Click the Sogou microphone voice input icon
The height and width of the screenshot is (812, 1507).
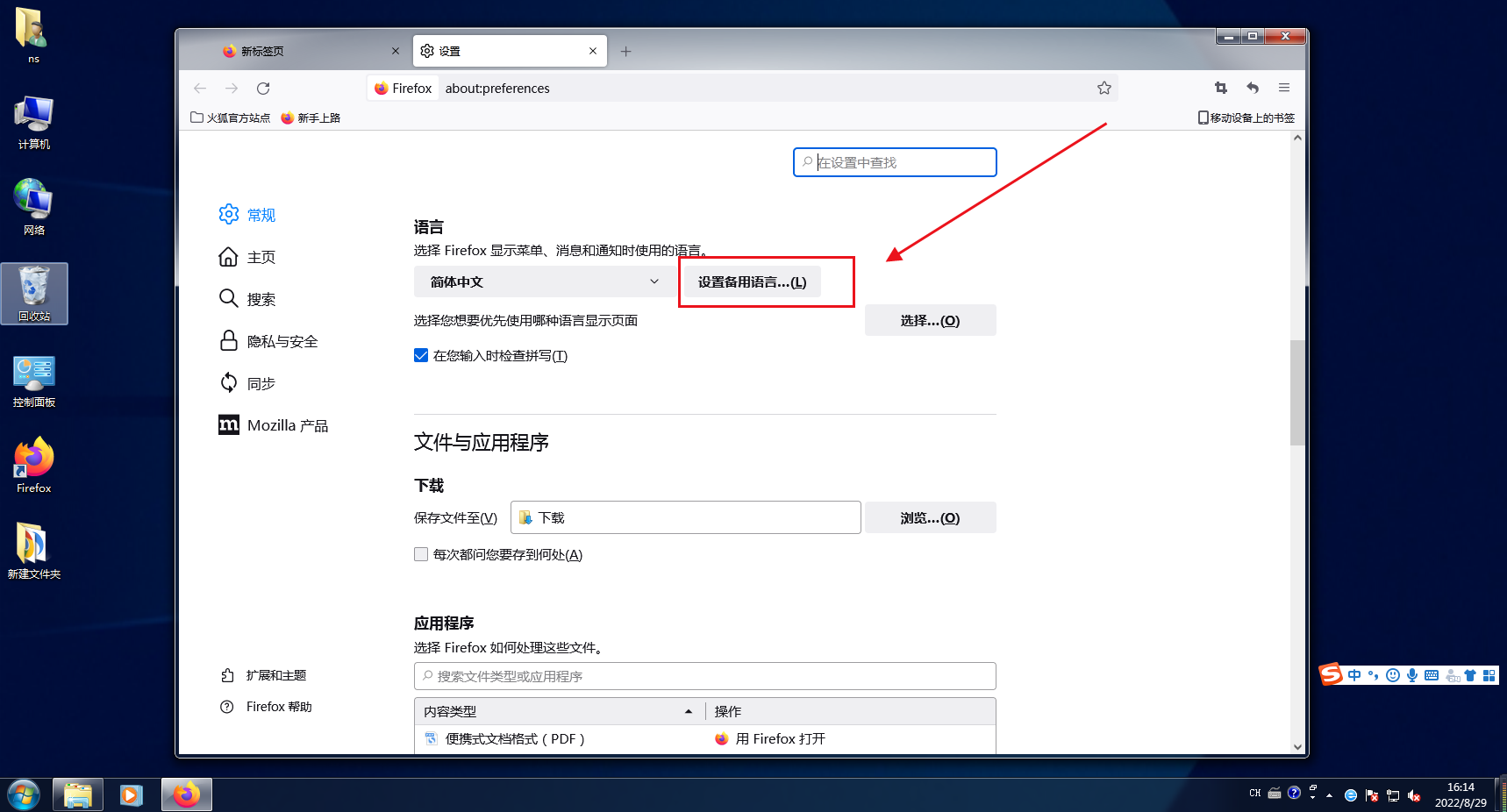click(x=1412, y=675)
